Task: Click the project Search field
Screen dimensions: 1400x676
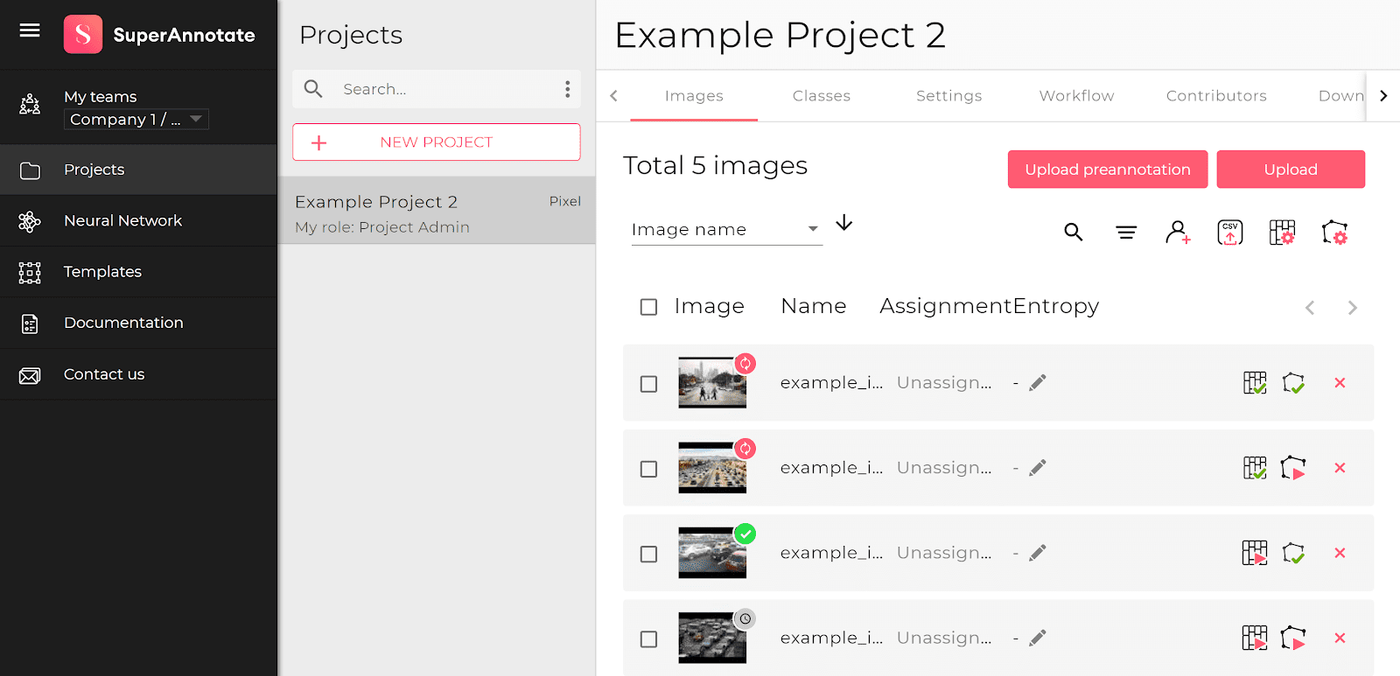Action: (x=436, y=89)
